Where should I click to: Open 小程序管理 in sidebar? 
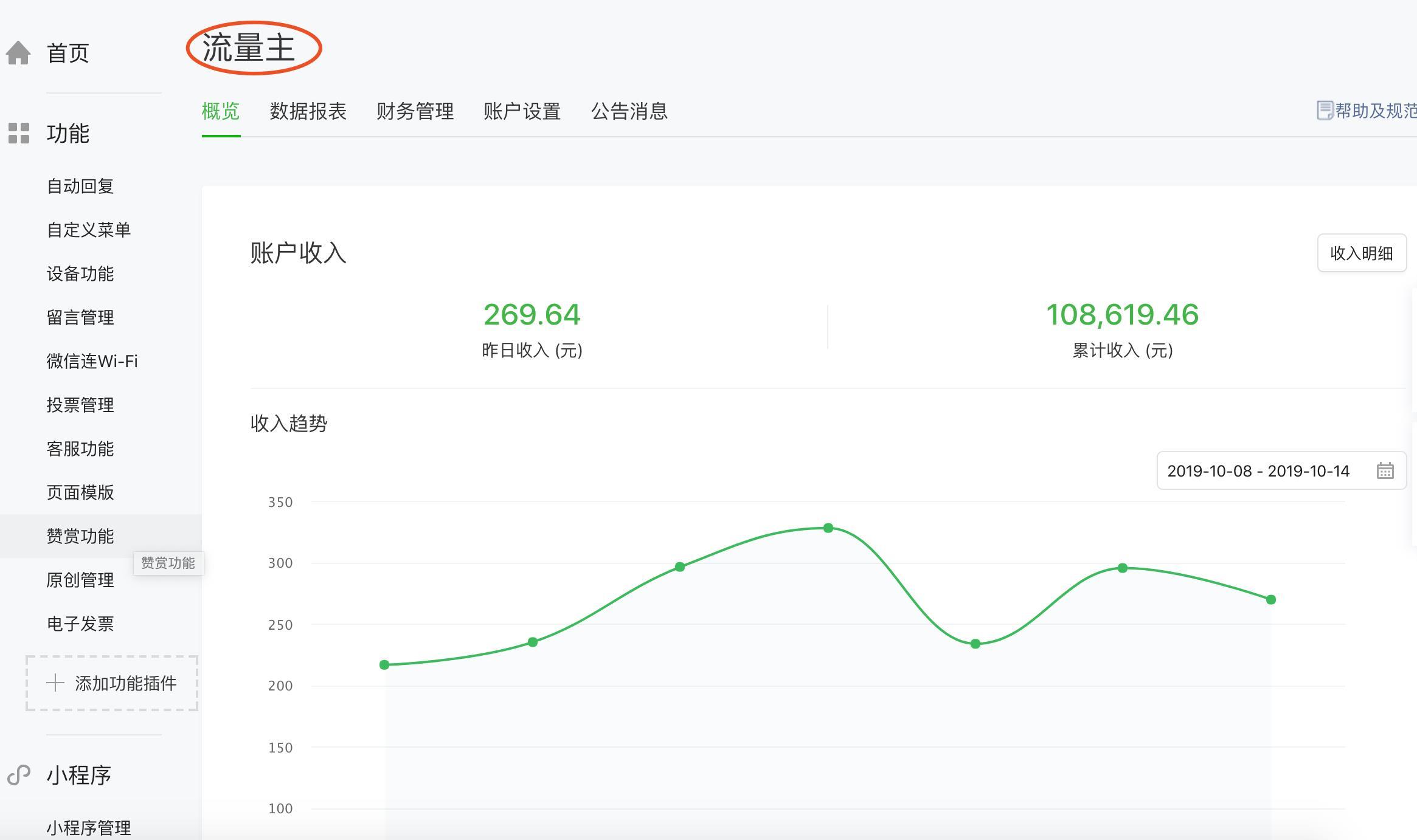click(89, 828)
